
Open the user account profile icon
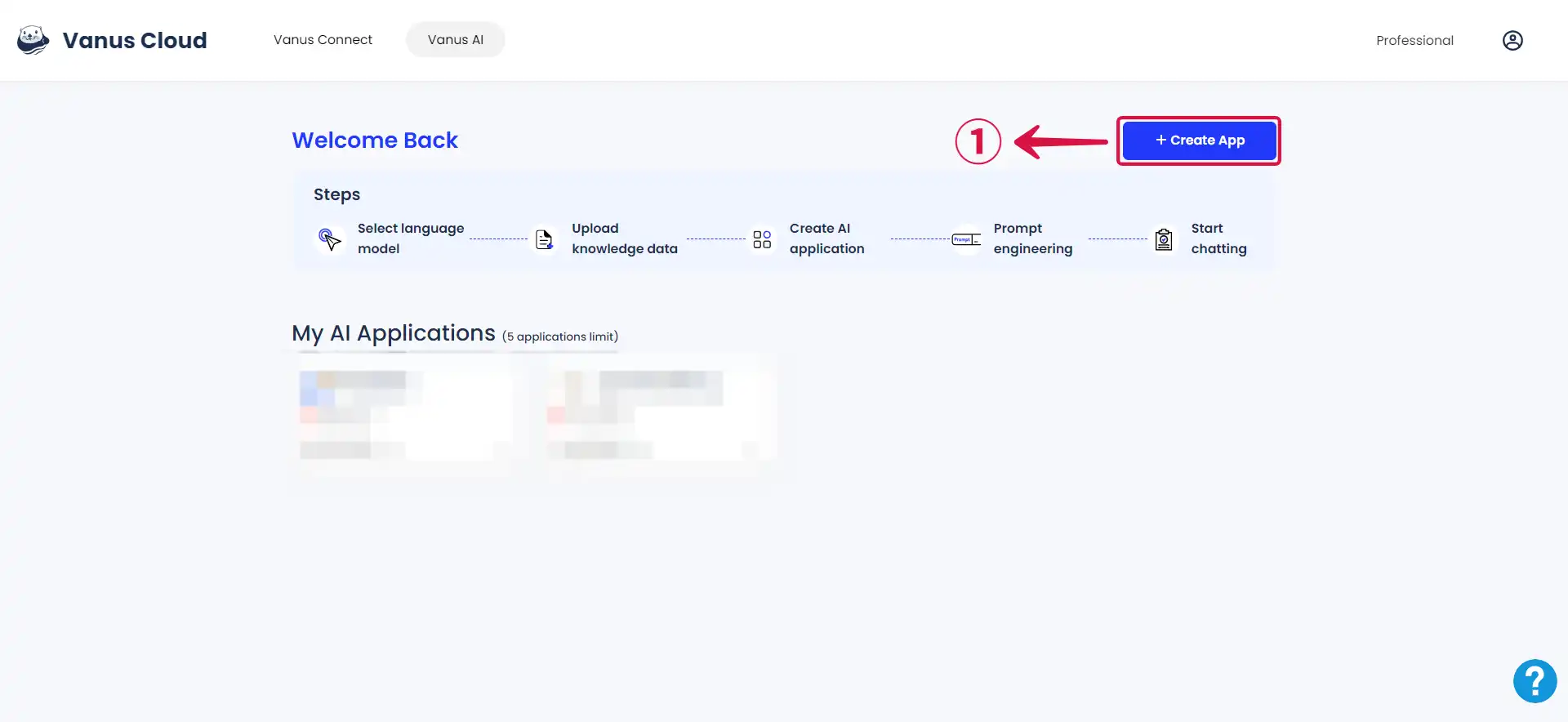1512,41
